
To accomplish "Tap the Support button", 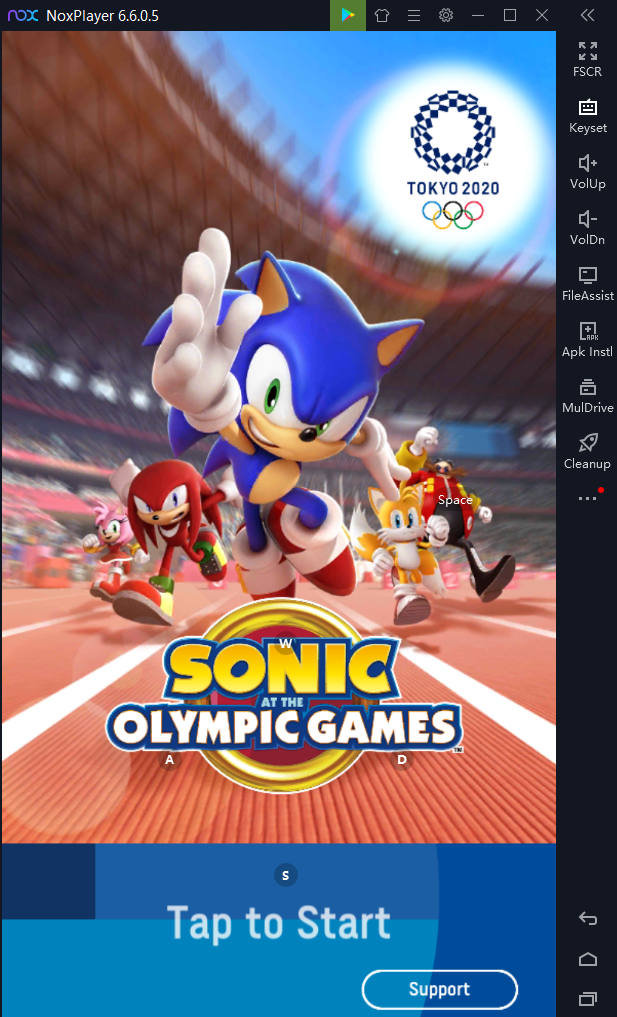I will click(439, 990).
